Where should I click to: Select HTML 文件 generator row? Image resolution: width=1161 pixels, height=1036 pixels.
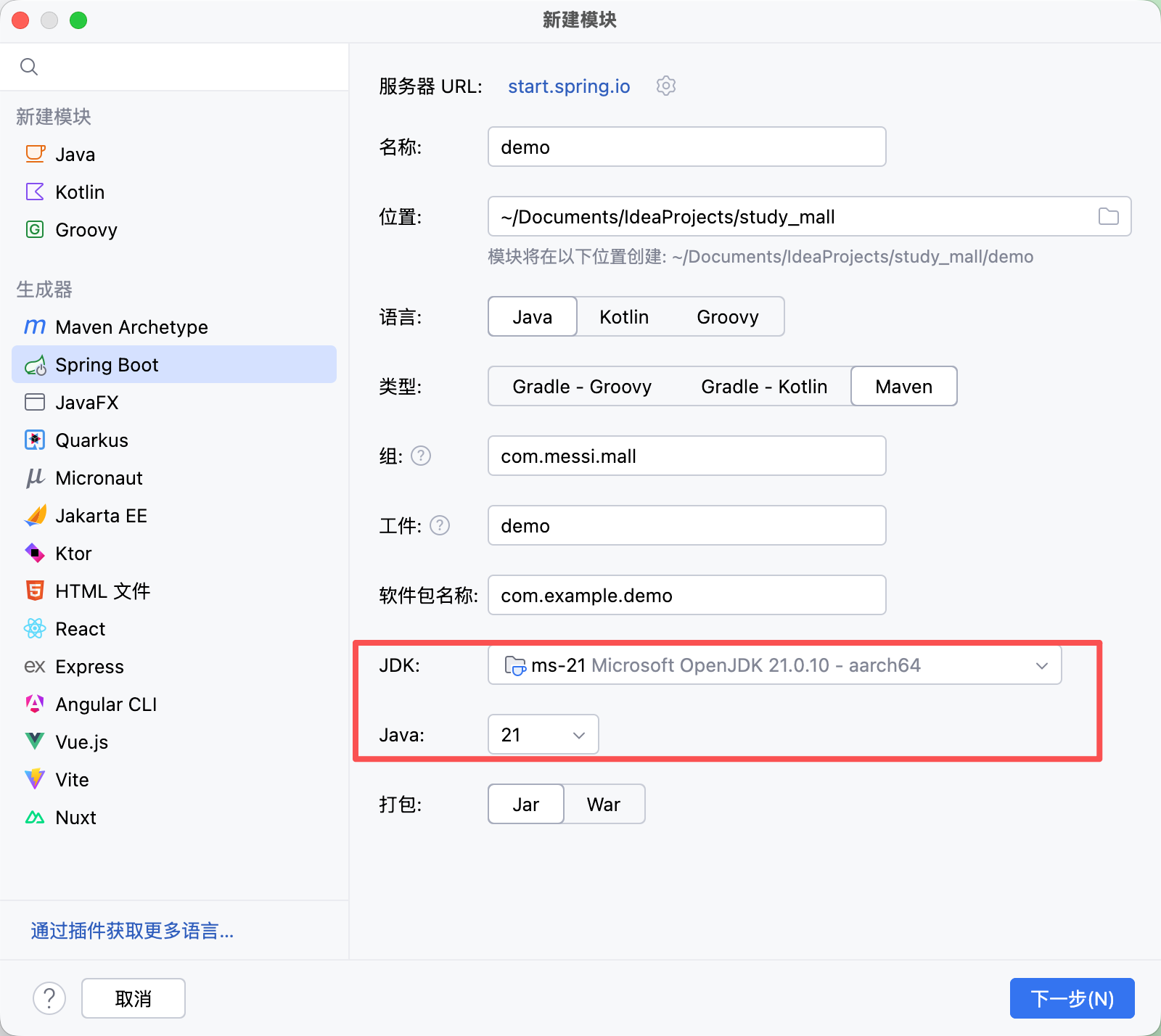174,591
